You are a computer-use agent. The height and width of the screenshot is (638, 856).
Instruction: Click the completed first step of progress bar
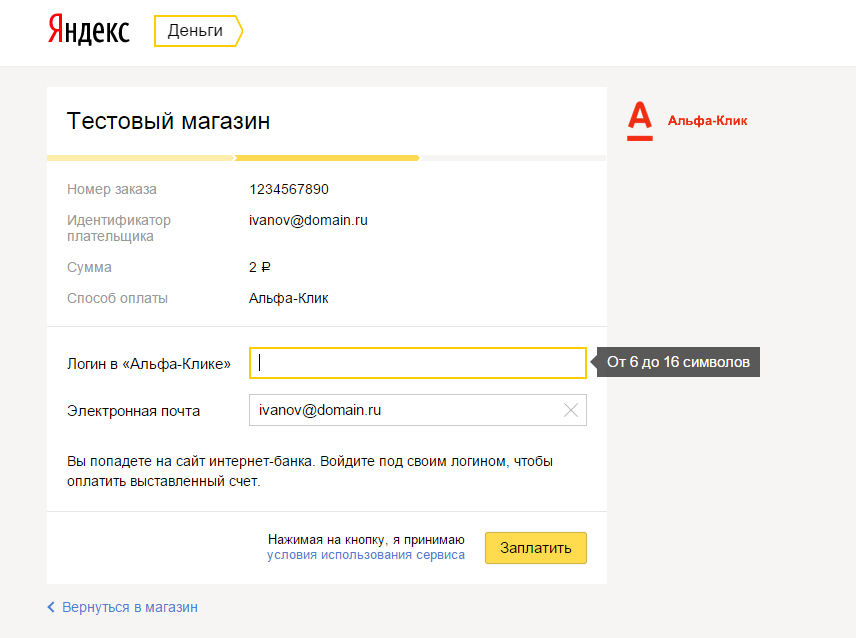[140, 158]
